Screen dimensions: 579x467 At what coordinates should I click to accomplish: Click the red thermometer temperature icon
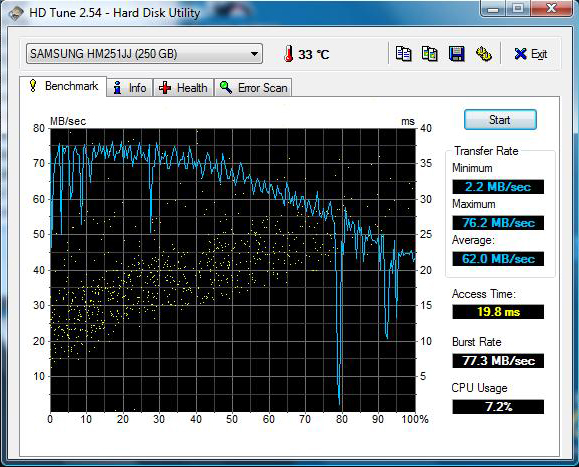(x=288, y=54)
